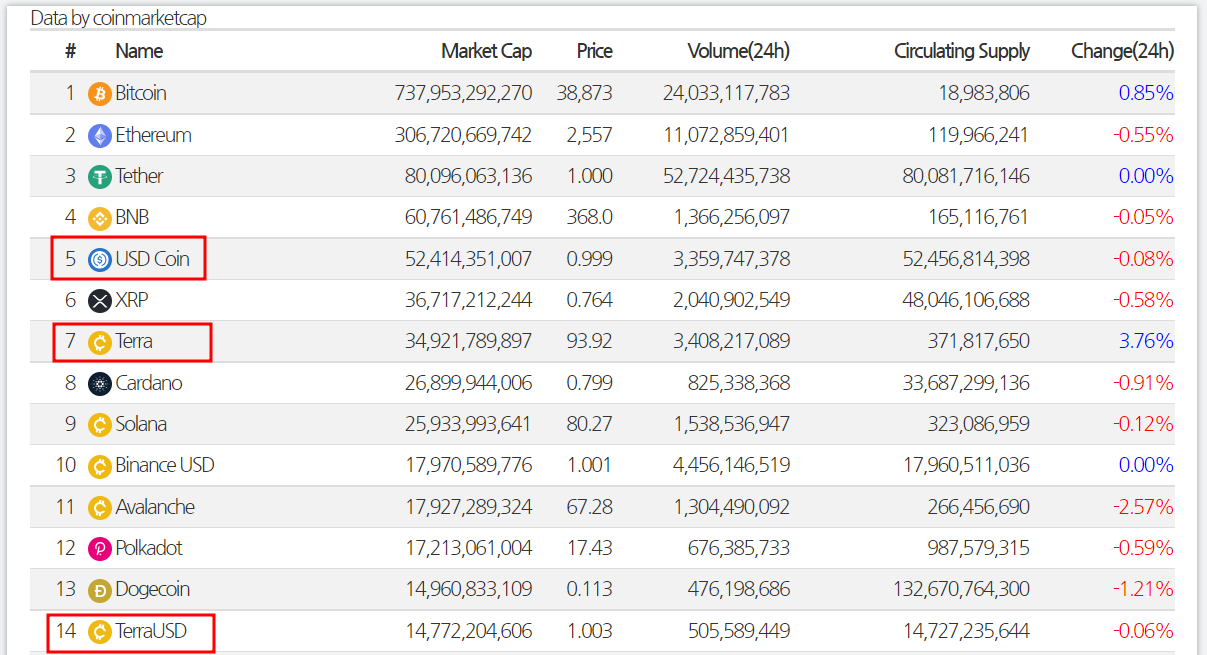Select Dogecoin change -1.21%
This screenshot has width=1207, height=655.
pos(1143,590)
